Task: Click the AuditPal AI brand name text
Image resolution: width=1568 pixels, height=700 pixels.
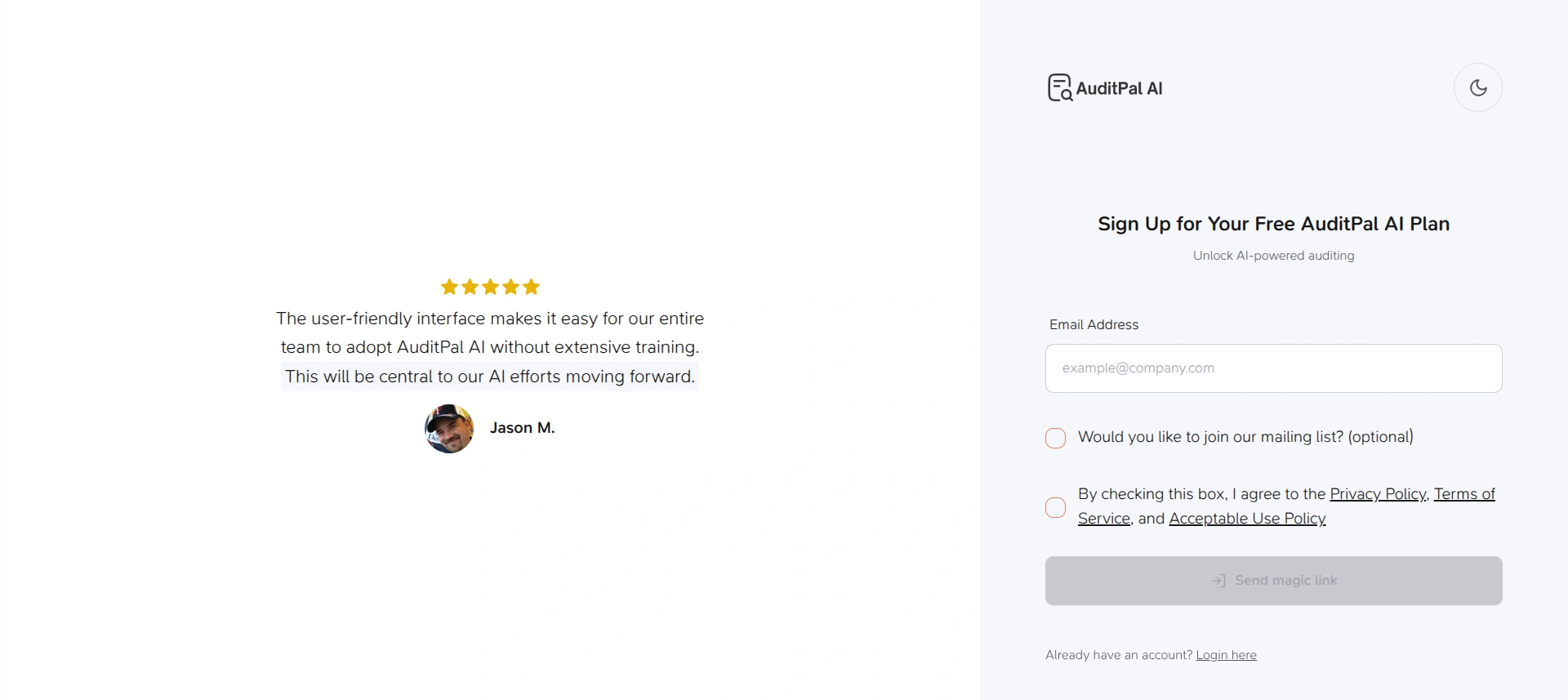Action: click(1119, 88)
